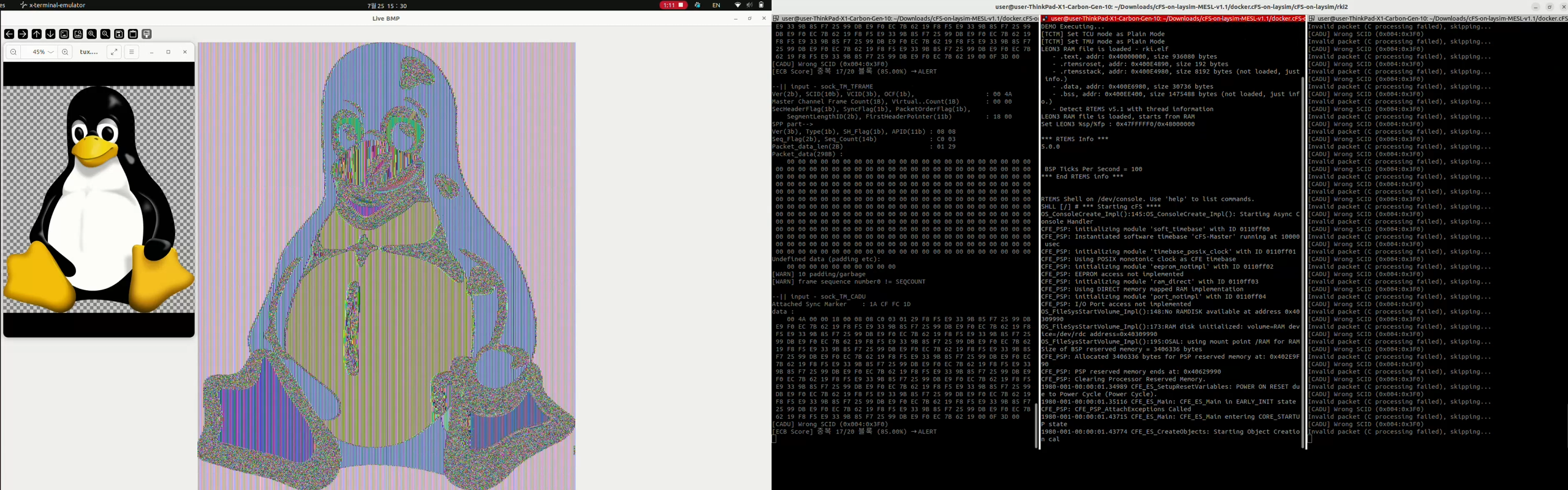The height and width of the screenshot is (490, 1568).
Task: Click the split icon on the first terminal tab
Action: tap(776, 18)
